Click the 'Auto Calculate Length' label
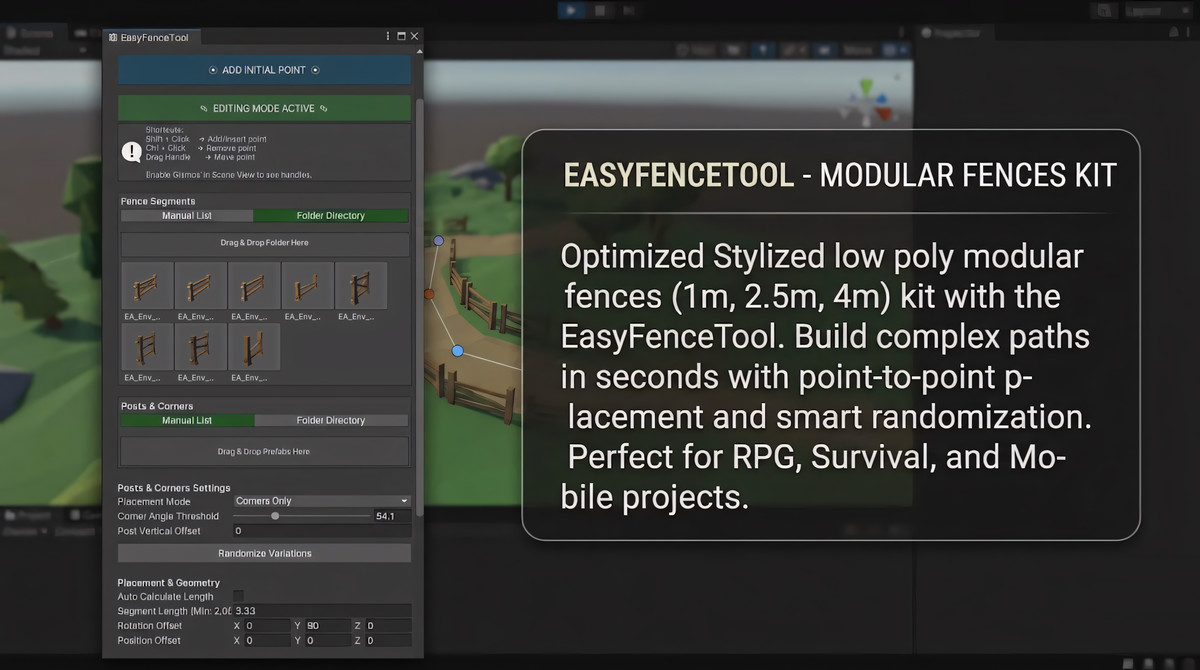Image resolution: width=1200 pixels, height=670 pixels. (165, 596)
